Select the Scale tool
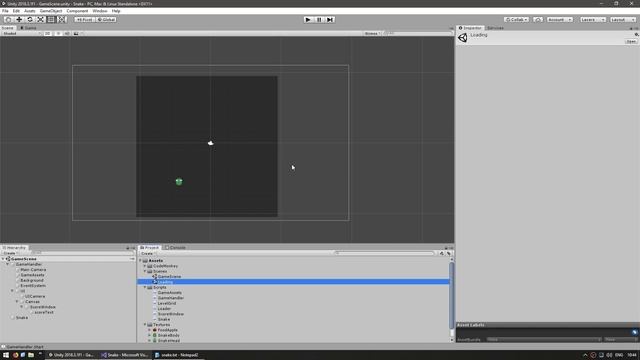The image size is (640, 360). [40, 20]
